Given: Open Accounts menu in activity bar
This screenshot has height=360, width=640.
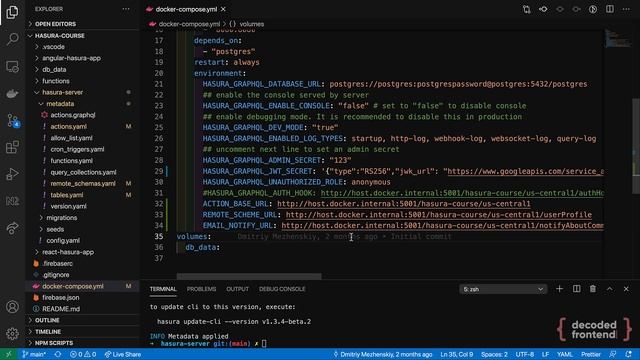Looking at the screenshot, I should (12, 307).
